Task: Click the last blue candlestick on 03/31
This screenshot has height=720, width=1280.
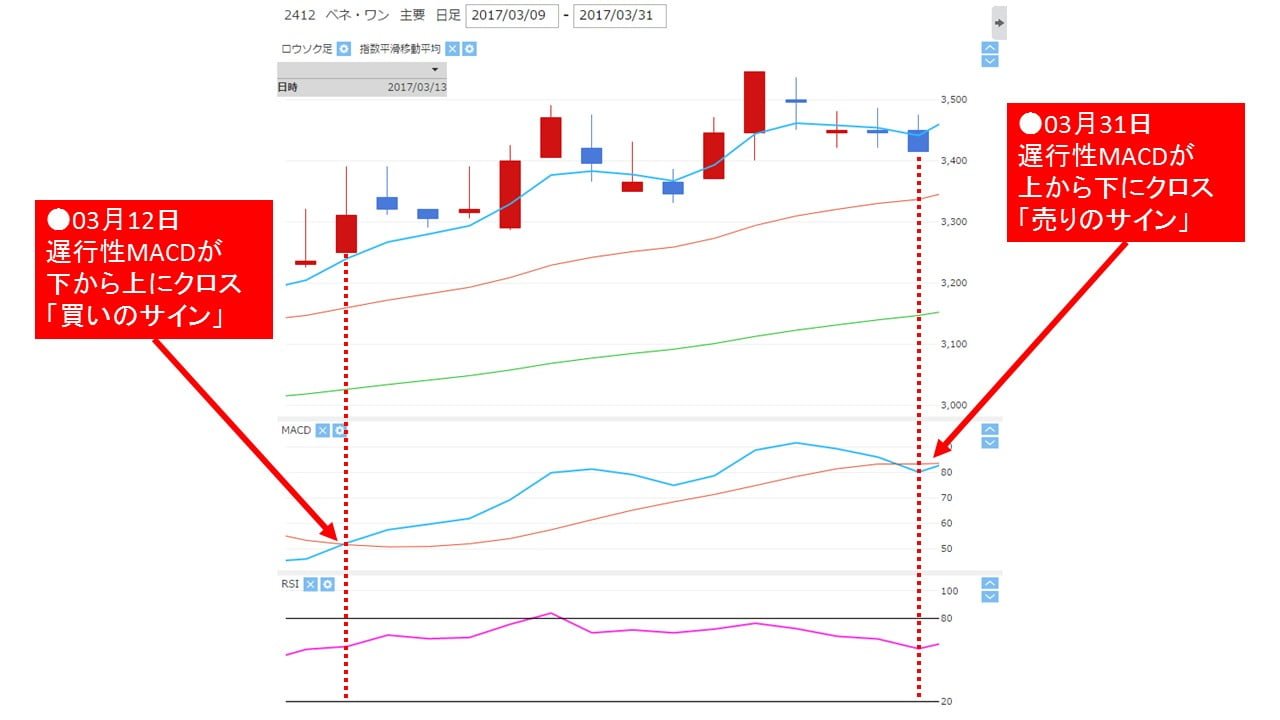Action: click(918, 141)
